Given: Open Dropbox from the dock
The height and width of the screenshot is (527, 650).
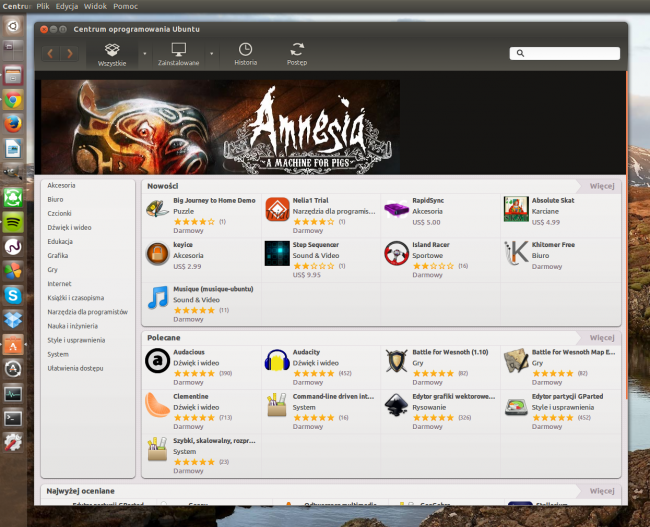Looking at the screenshot, I should 13,320.
